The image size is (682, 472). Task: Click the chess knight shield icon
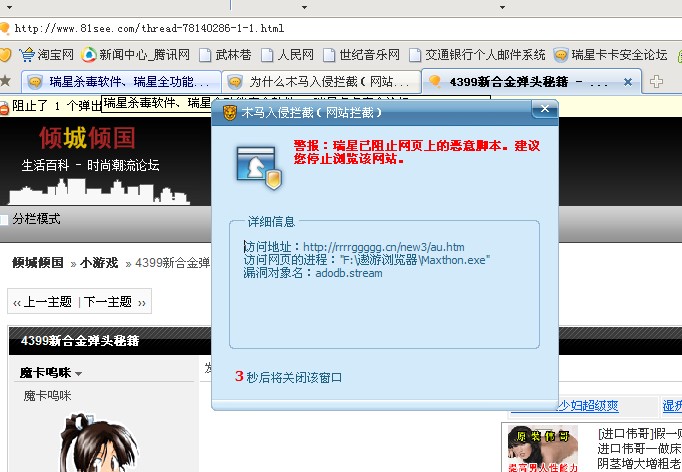point(260,168)
